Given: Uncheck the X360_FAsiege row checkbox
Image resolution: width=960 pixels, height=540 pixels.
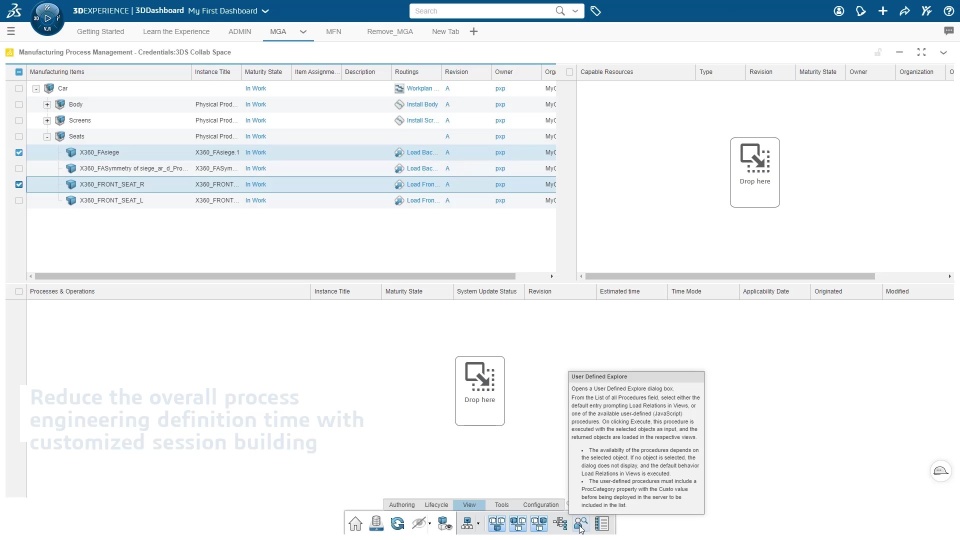Looking at the screenshot, I should (x=19, y=152).
